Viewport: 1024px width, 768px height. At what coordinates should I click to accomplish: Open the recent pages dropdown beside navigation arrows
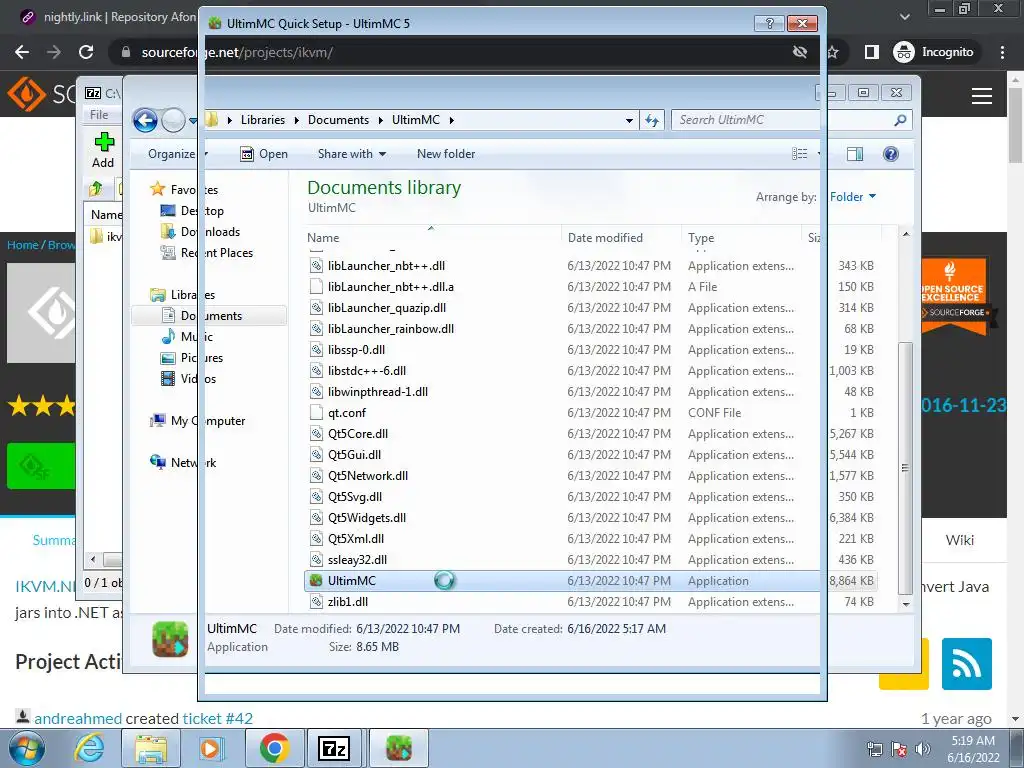click(193, 121)
